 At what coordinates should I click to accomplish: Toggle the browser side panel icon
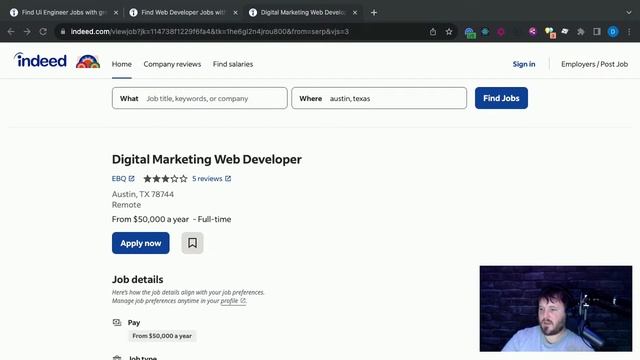(597, 31)
